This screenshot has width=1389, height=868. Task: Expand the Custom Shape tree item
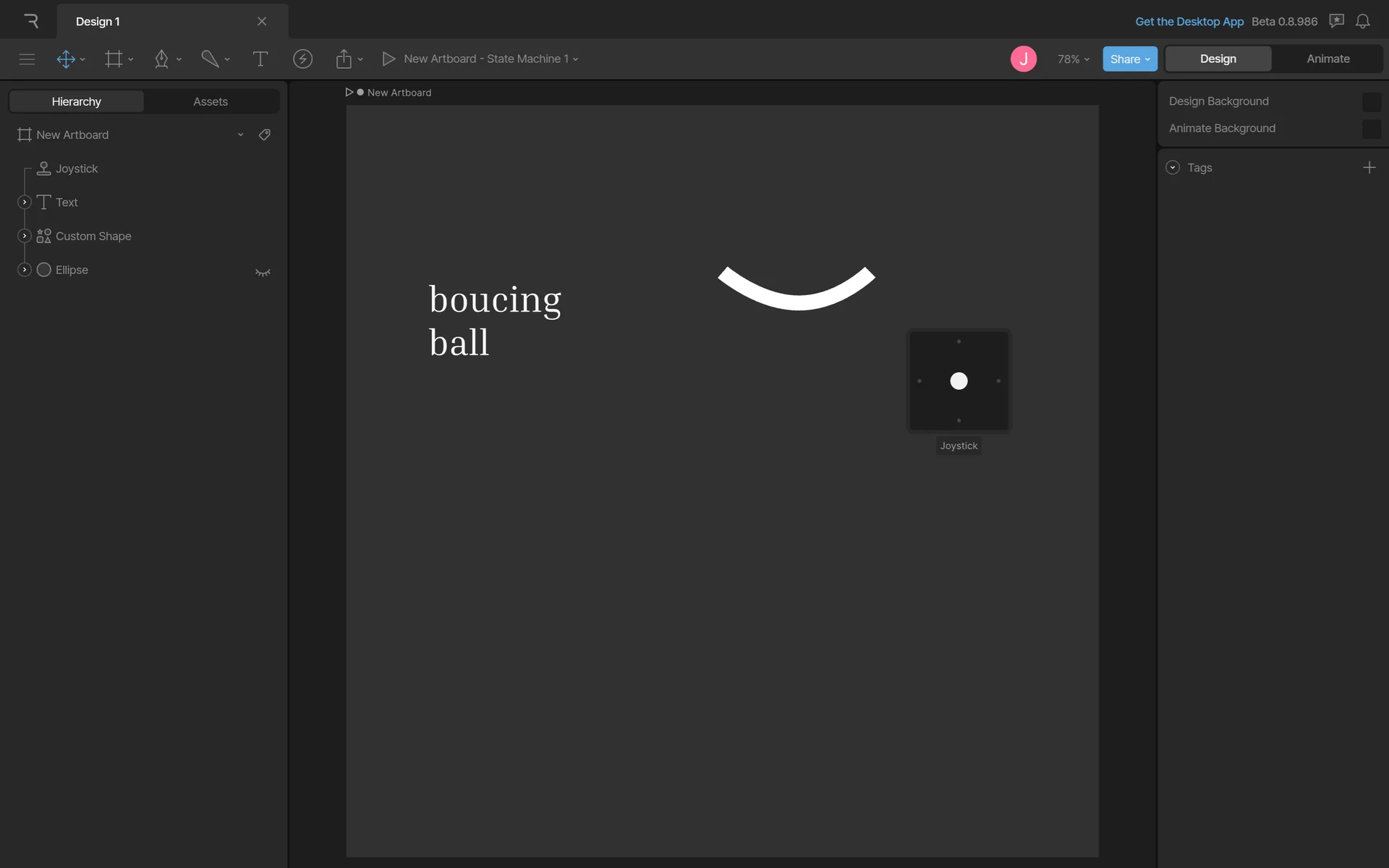click(24, 236)
